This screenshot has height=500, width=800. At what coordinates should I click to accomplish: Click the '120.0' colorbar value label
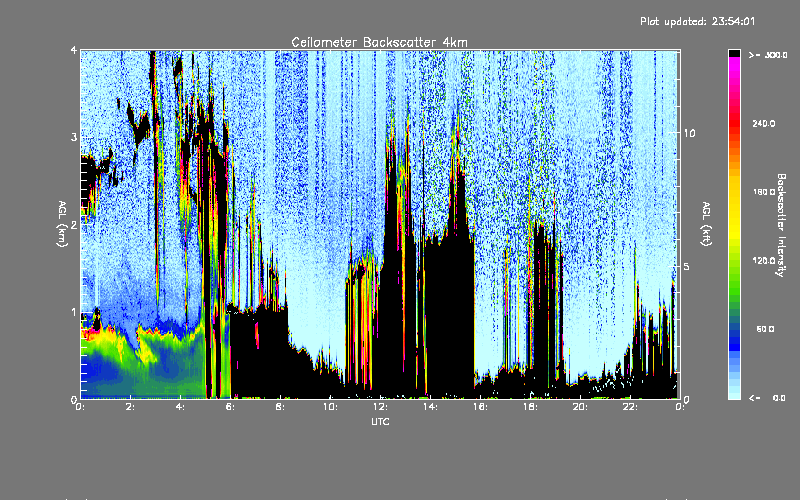[x=764, y=260]
